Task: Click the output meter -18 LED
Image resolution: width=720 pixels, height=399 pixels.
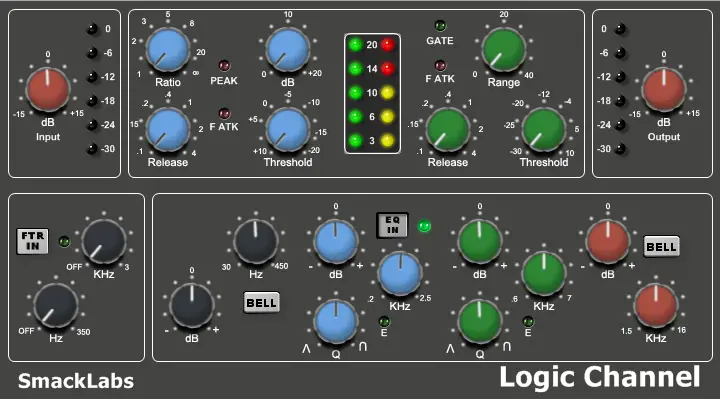Action: pyautogui.click(x=620, y=101)
